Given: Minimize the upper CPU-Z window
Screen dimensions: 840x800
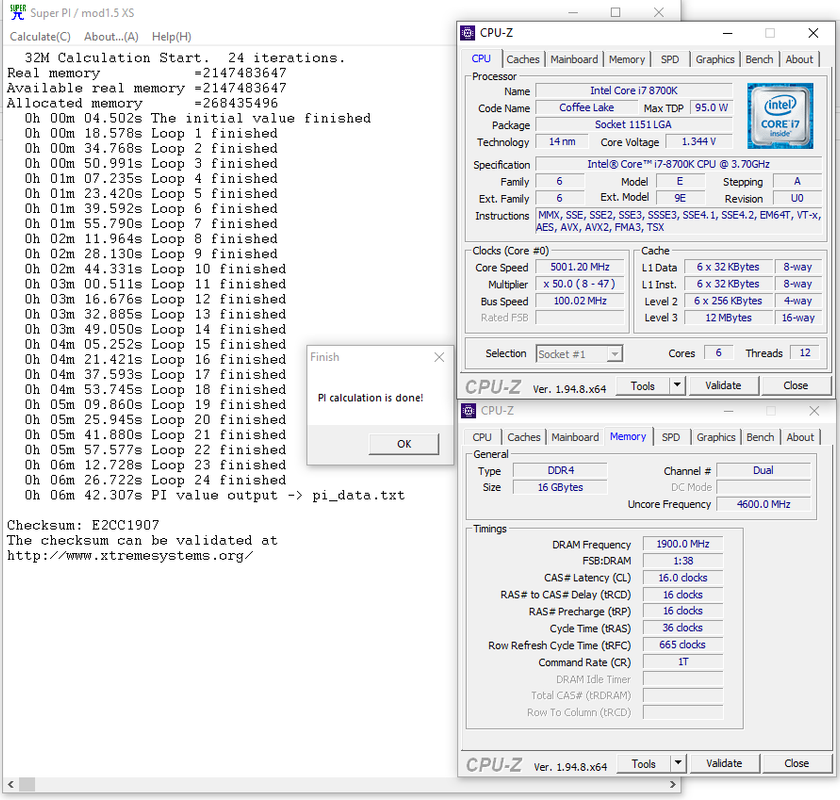Looking at the screenshot, I should 728,33.
